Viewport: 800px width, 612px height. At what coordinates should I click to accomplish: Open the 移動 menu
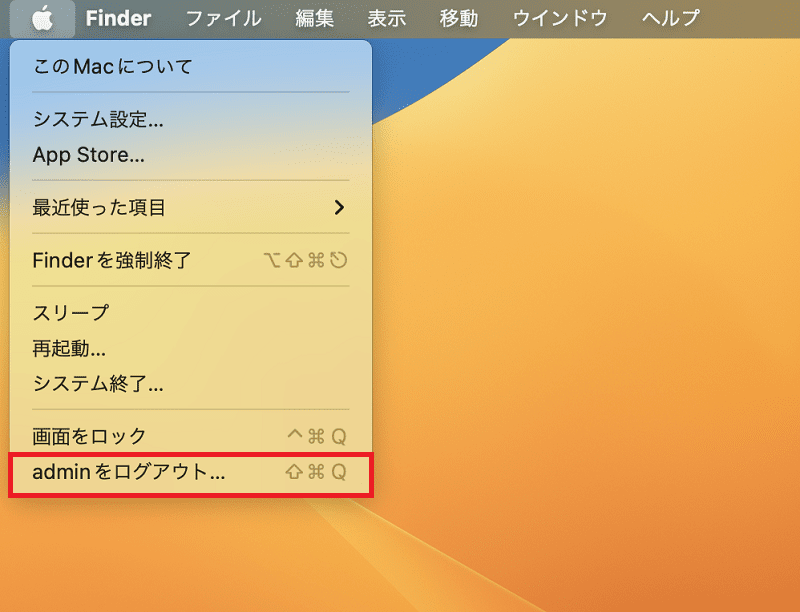pyautogui.click(x=459, y=18)
